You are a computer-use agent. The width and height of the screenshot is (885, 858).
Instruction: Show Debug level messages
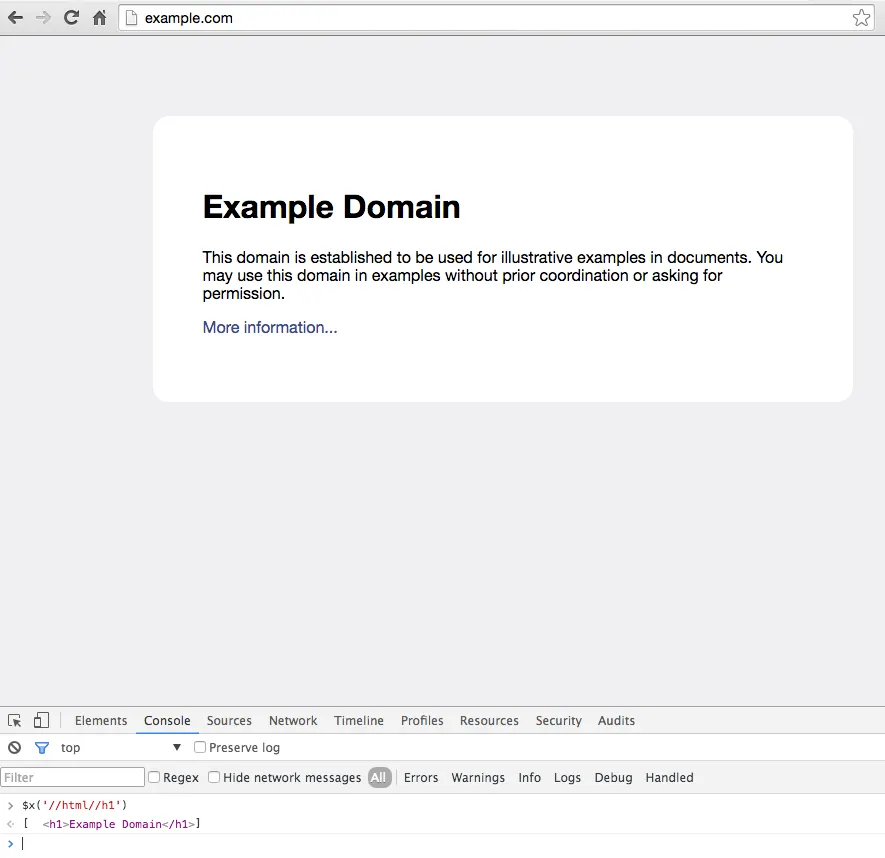click(x=614, y=777)
